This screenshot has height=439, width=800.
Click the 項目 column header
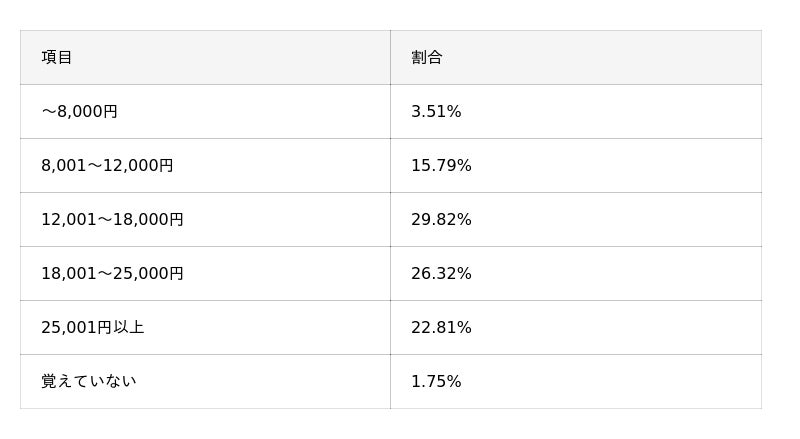57,58
